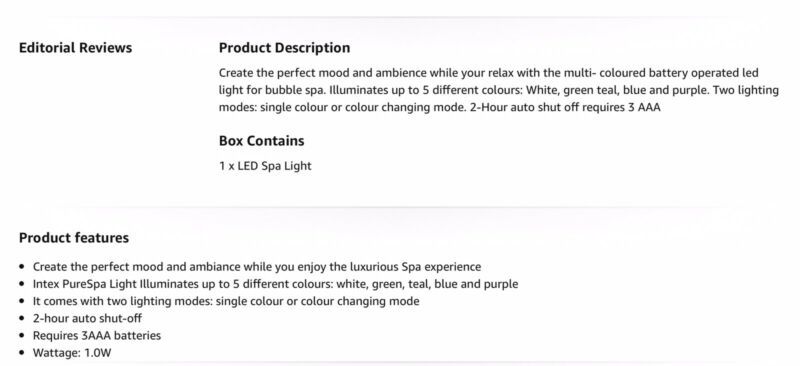Viewport: 800px width, 366px height.
Task: Click the bullet dot before 'It comes with two'
Action: 21,301
